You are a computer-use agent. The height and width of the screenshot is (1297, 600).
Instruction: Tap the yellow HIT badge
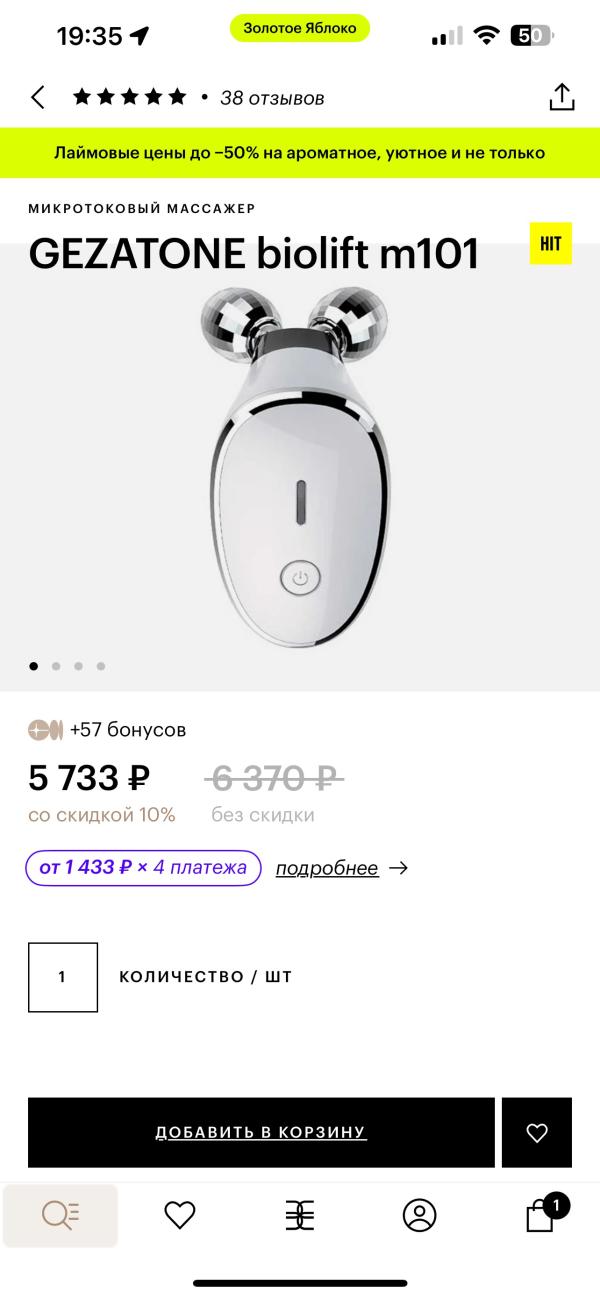[x=550, y=243]
